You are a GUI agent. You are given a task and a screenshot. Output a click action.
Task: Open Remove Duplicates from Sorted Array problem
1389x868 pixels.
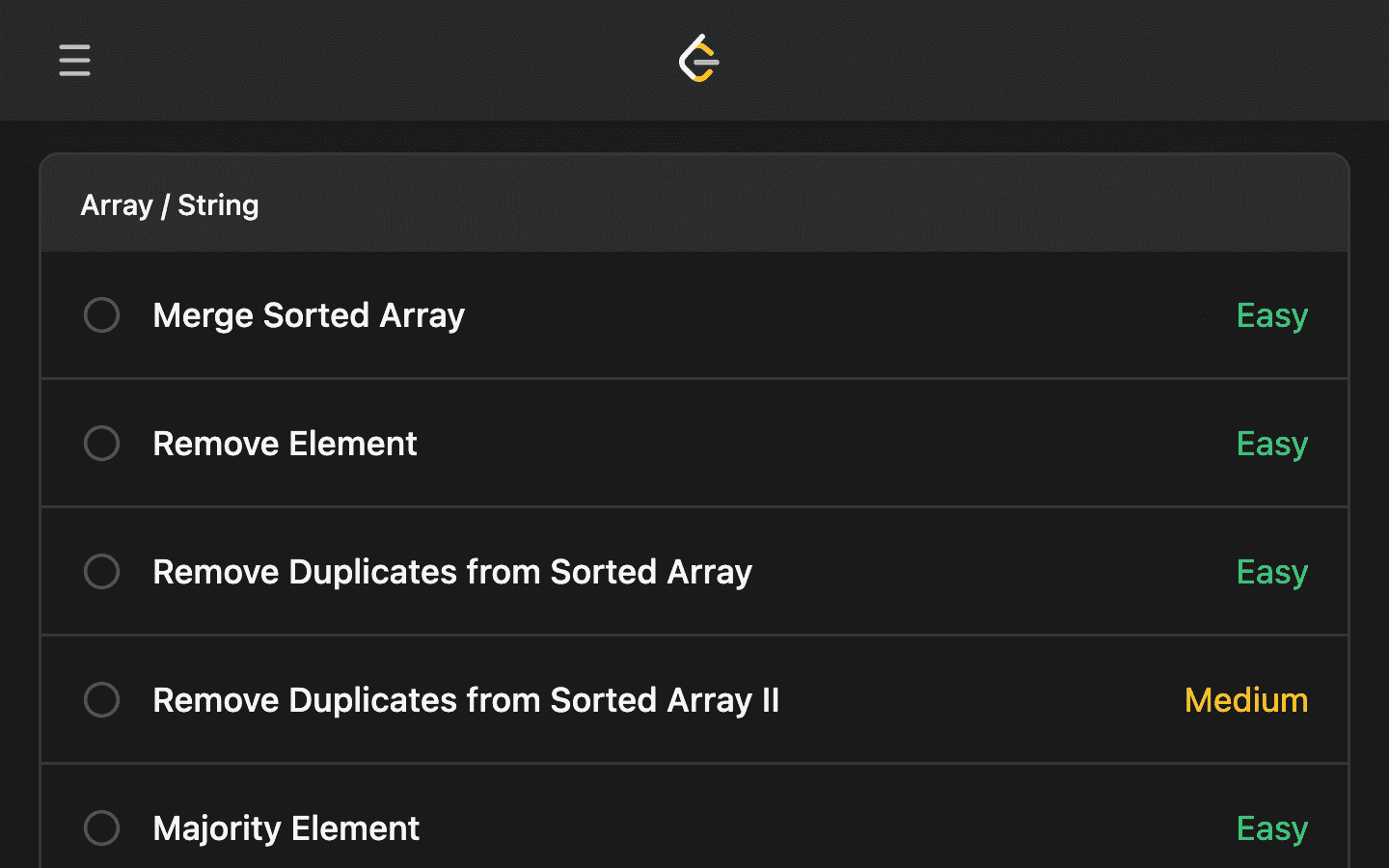(x=452, y=572)
